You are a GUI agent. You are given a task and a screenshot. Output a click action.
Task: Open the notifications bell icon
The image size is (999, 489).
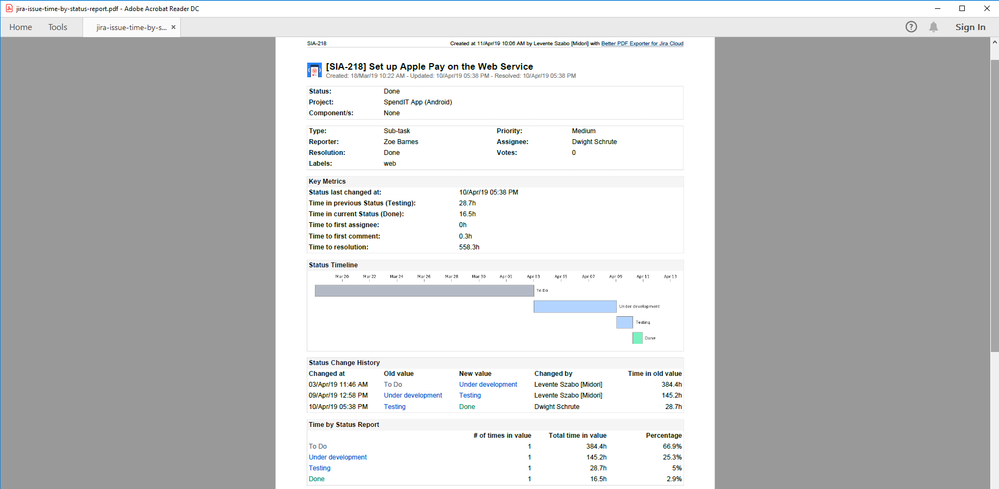933,27
